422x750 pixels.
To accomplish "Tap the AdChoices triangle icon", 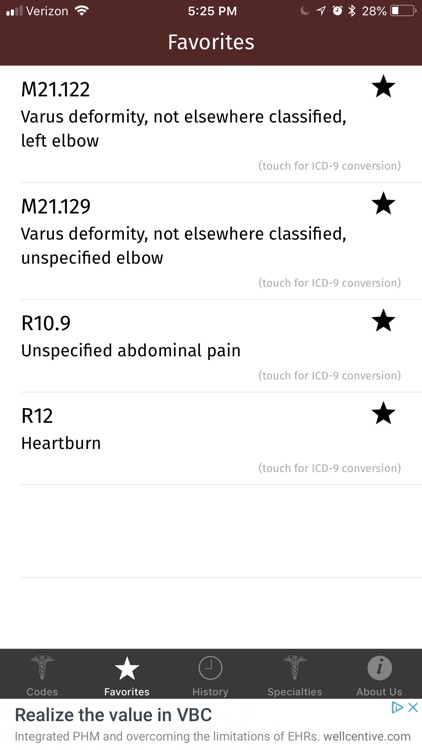I will (x=397, y=708).
